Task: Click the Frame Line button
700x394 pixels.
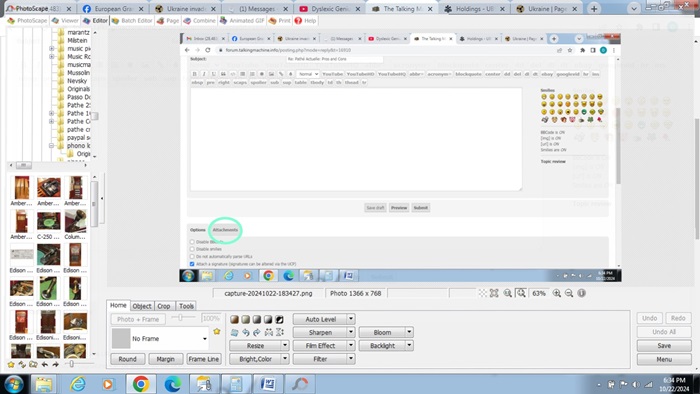Action: point(204,359)
